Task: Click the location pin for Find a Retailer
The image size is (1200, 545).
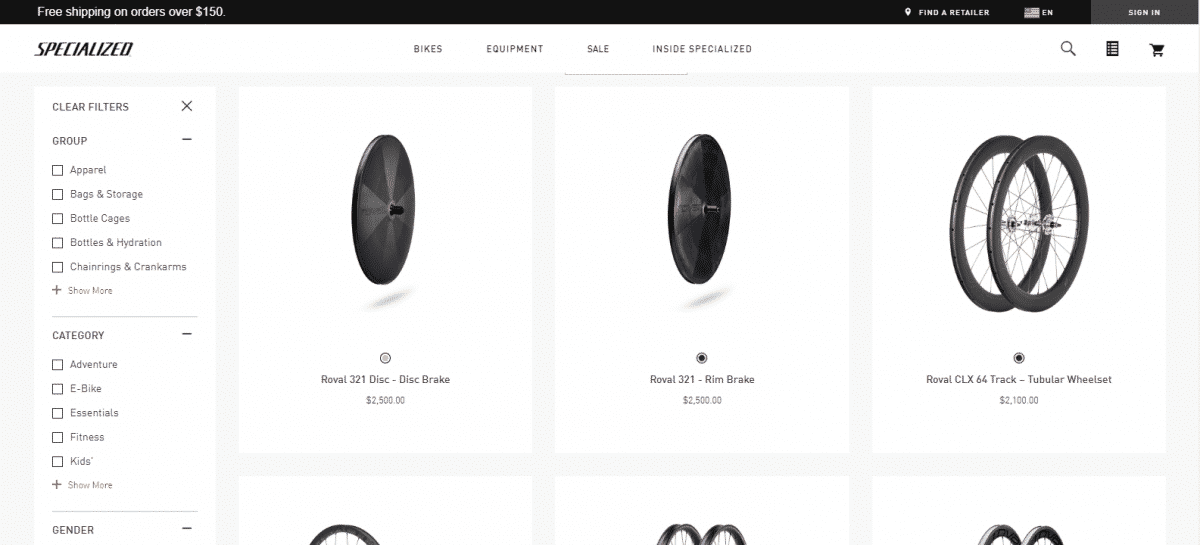Action: 908,12
